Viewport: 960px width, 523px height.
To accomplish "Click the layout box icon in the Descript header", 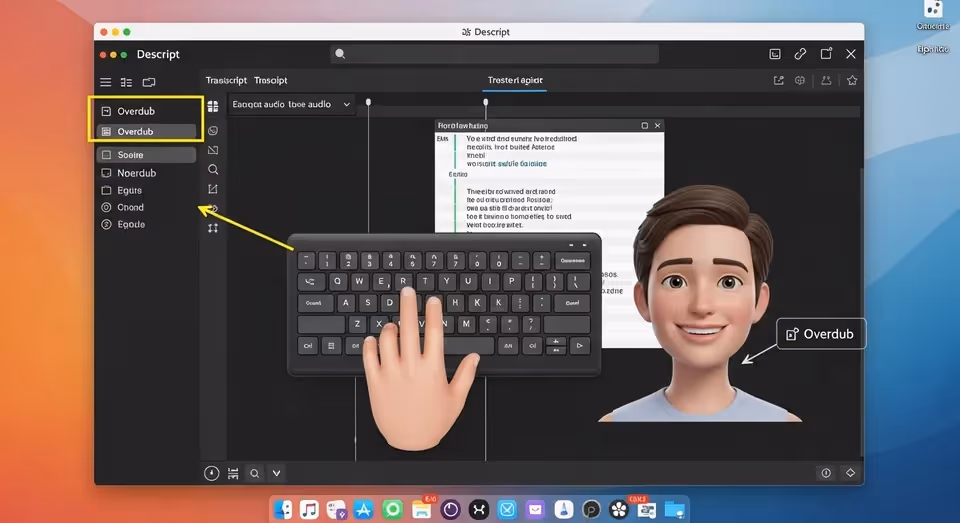I will 774,54.
